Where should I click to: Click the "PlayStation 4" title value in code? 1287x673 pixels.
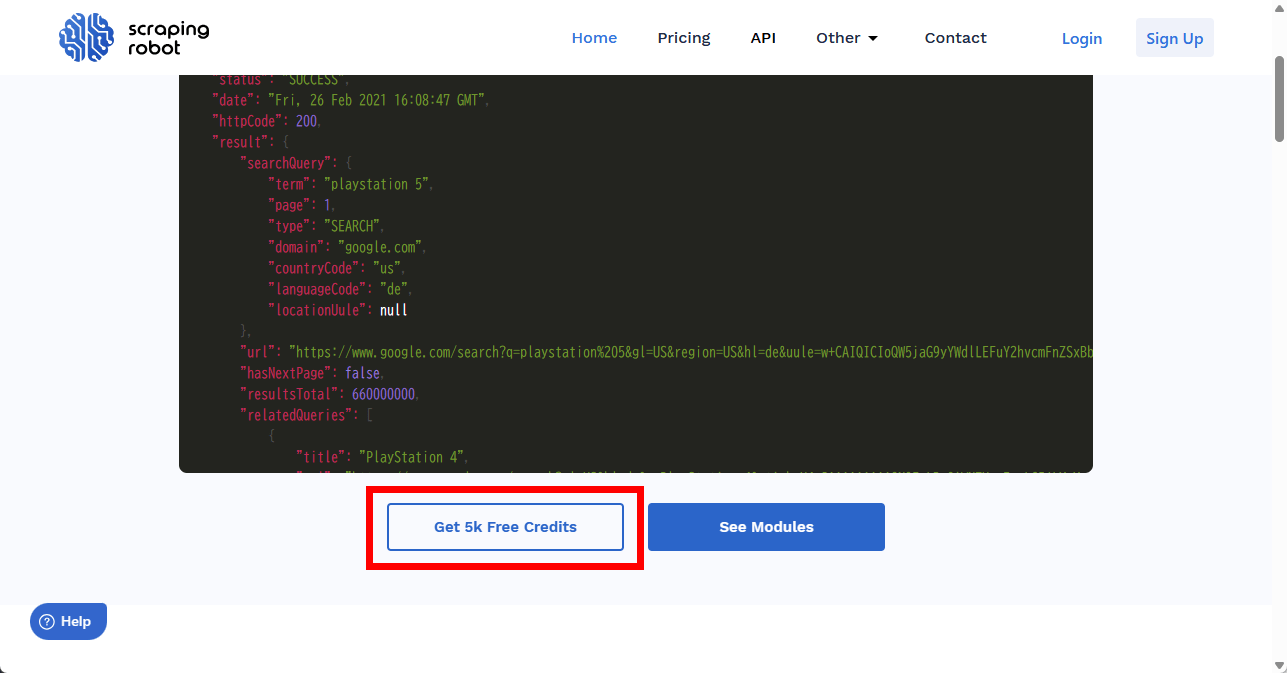point(413,457)
